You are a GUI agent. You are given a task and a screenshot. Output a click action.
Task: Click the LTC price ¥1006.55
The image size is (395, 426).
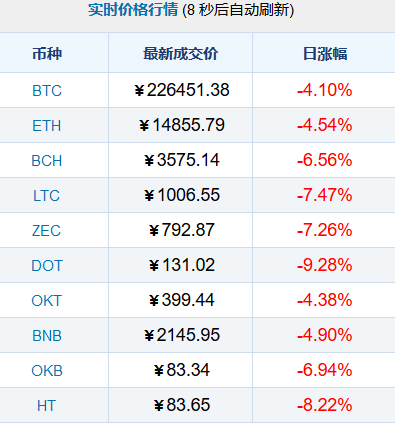[x=182, y=195]
